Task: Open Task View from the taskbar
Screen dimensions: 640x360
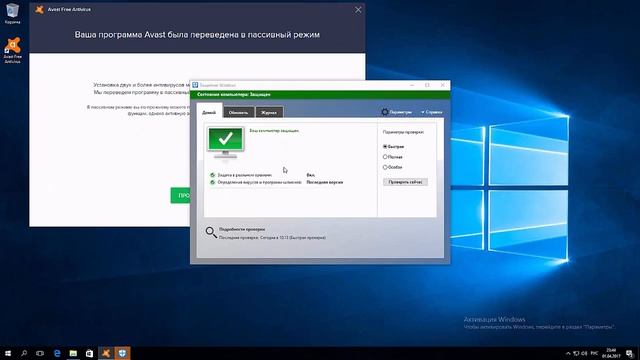Action: (40, 353)
